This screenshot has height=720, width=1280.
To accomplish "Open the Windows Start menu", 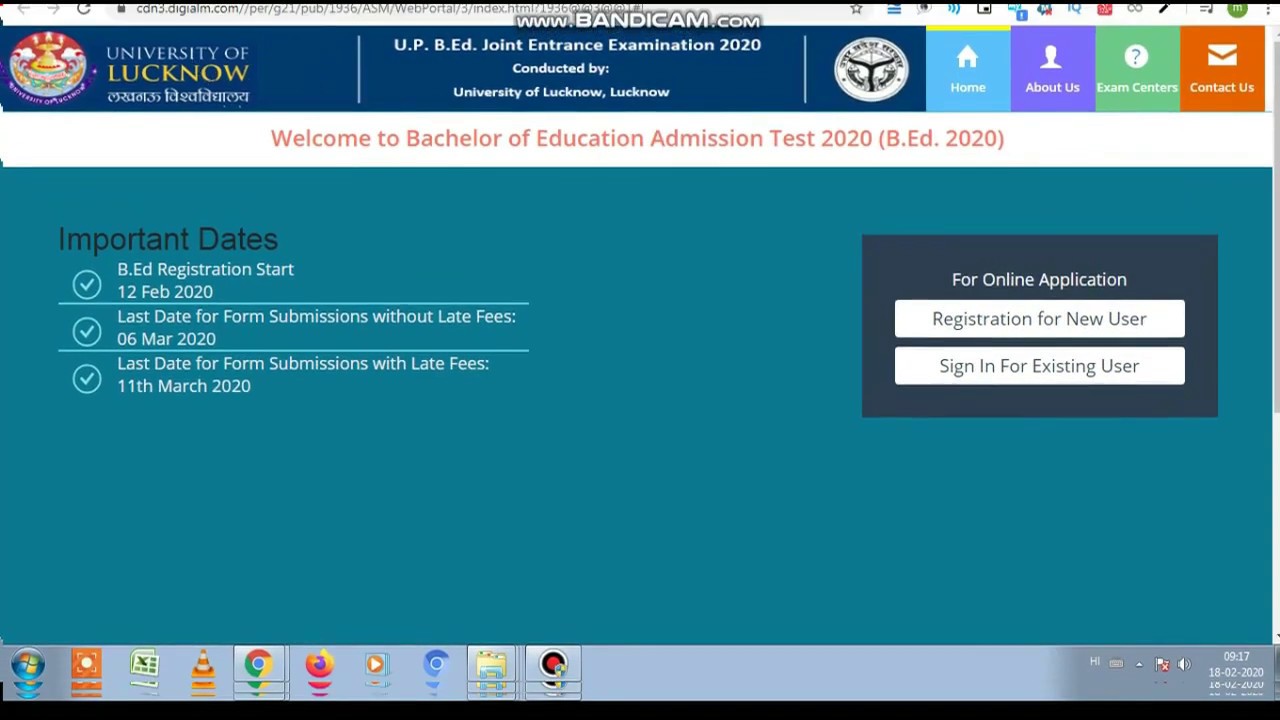I will [x=28, y=665].
